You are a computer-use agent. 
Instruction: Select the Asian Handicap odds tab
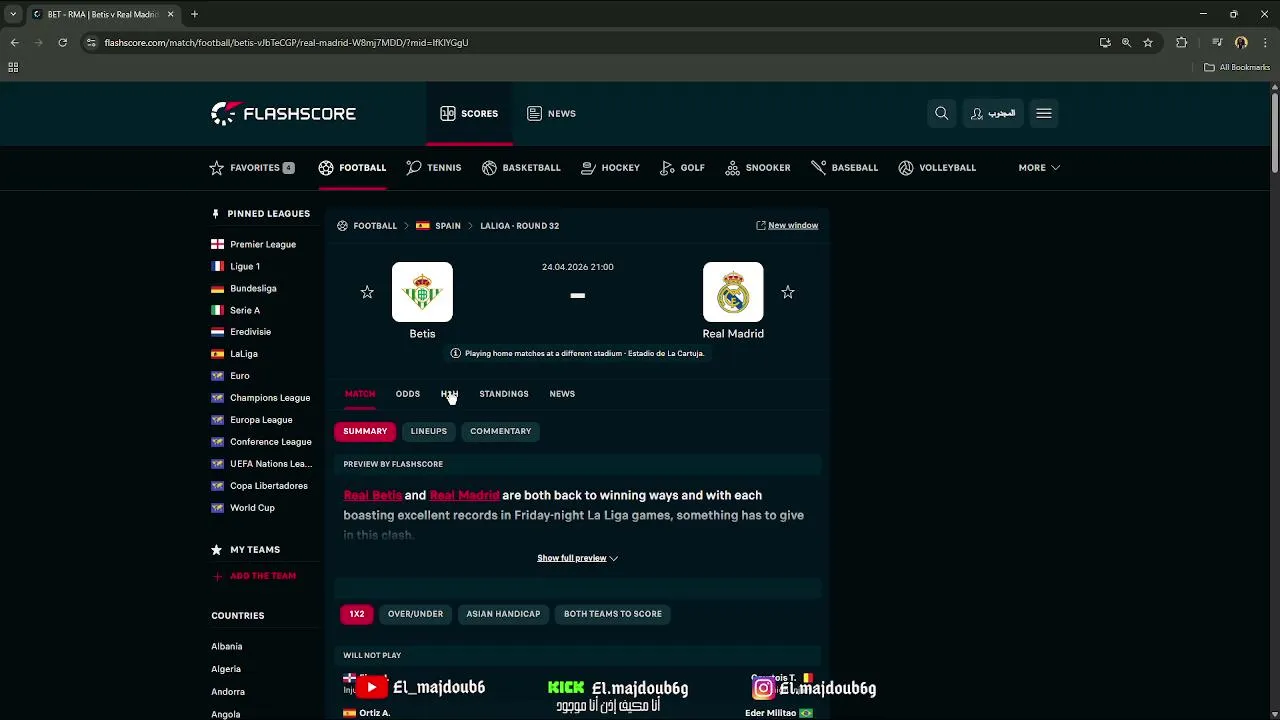pos(503,614)
